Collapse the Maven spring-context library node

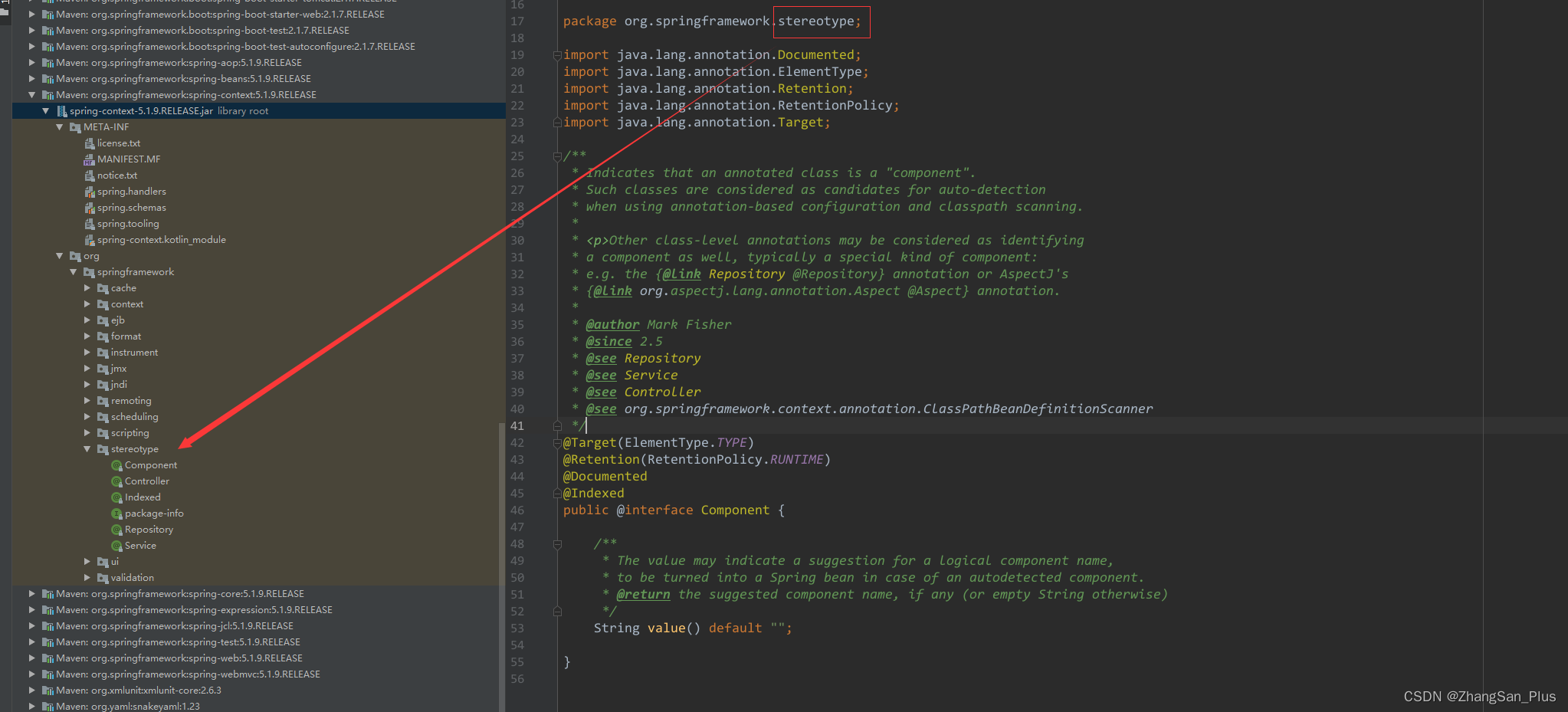31,95
